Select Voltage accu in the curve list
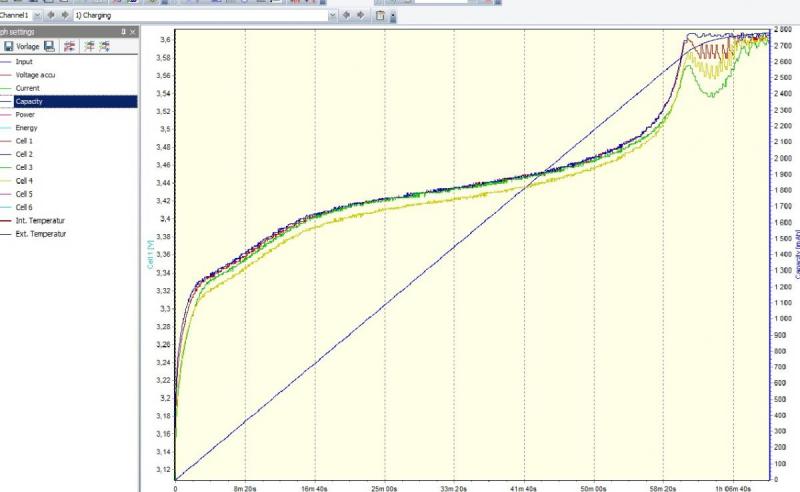Image resolution: width=800 pixels, height=492 pixels. click(34, 75)
